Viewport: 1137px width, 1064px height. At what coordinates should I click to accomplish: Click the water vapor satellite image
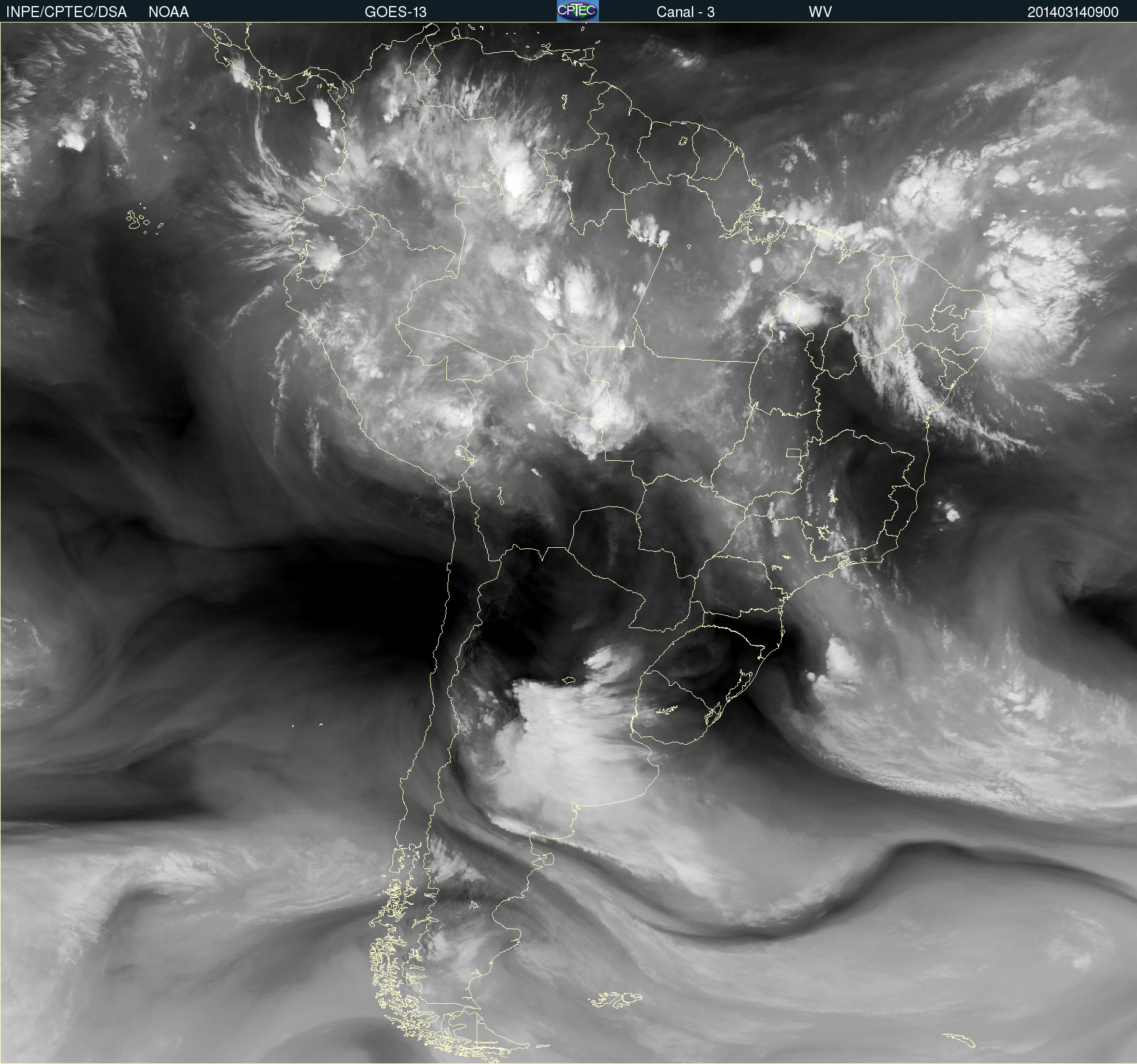point(568,543)
